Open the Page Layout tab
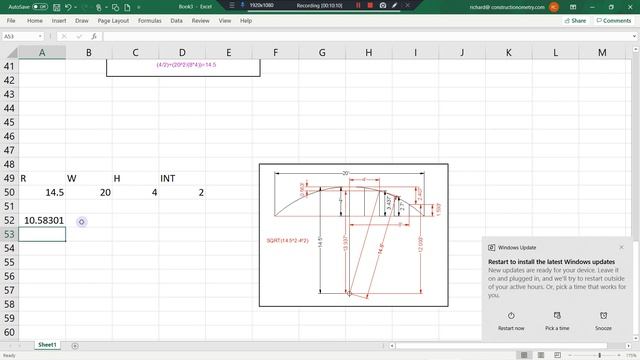Screen dimensions: 640x360 113,20
